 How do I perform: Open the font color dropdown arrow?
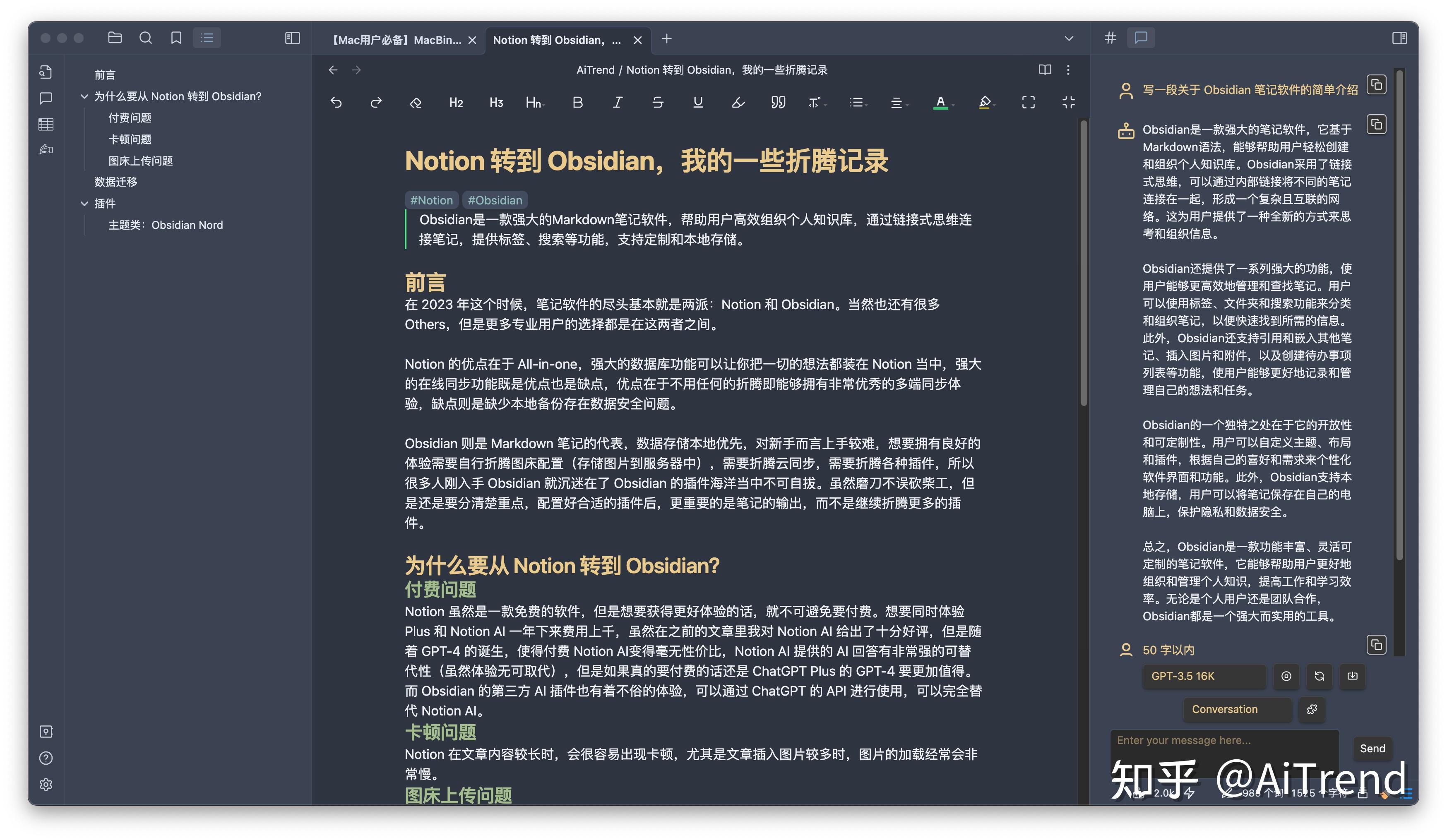[x=953, y=105]
